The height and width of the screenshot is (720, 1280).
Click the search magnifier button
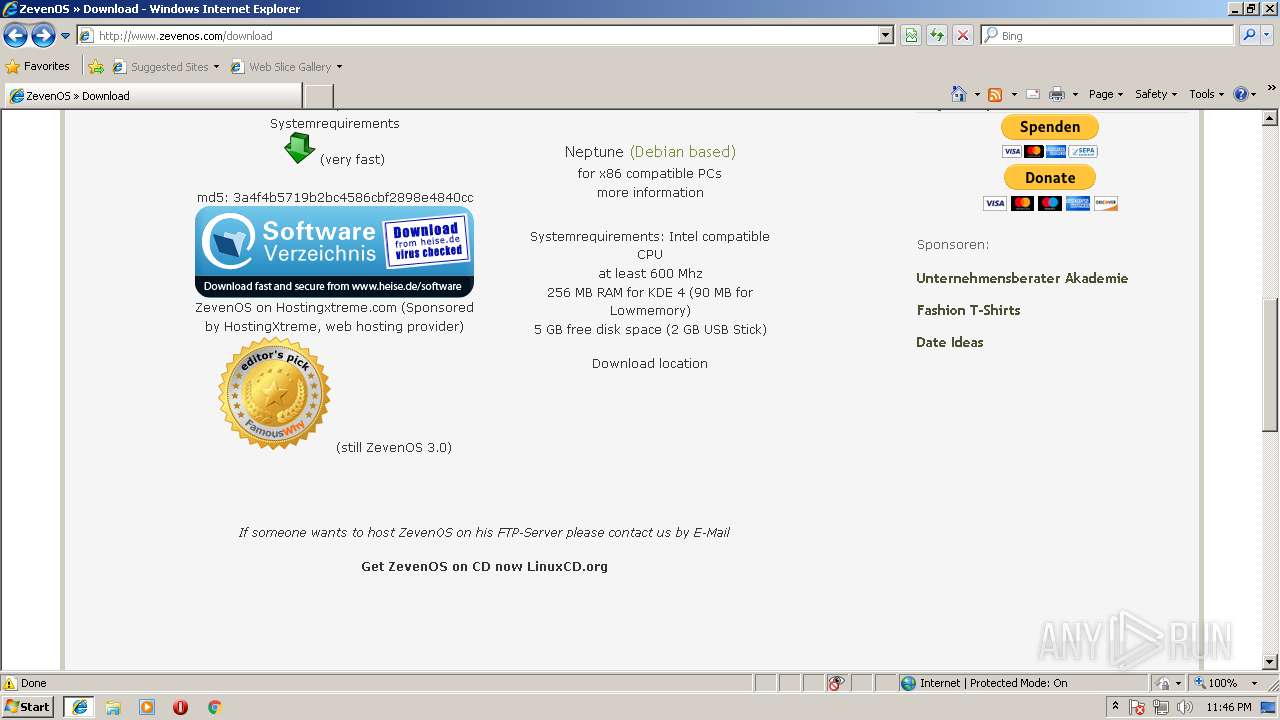pos(1249,36)
